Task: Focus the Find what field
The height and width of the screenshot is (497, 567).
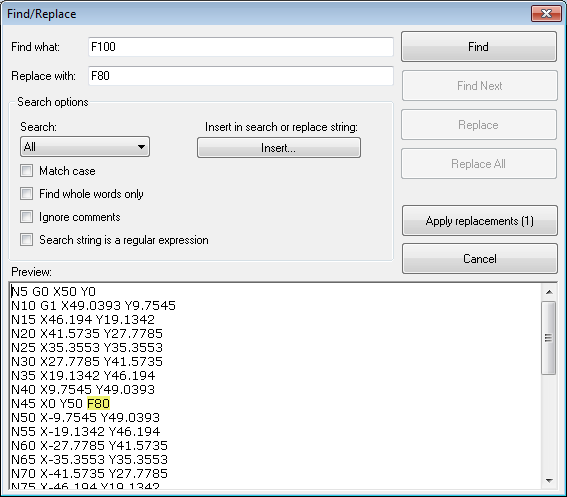Action: pyautogui.click(x=241, y=47)
